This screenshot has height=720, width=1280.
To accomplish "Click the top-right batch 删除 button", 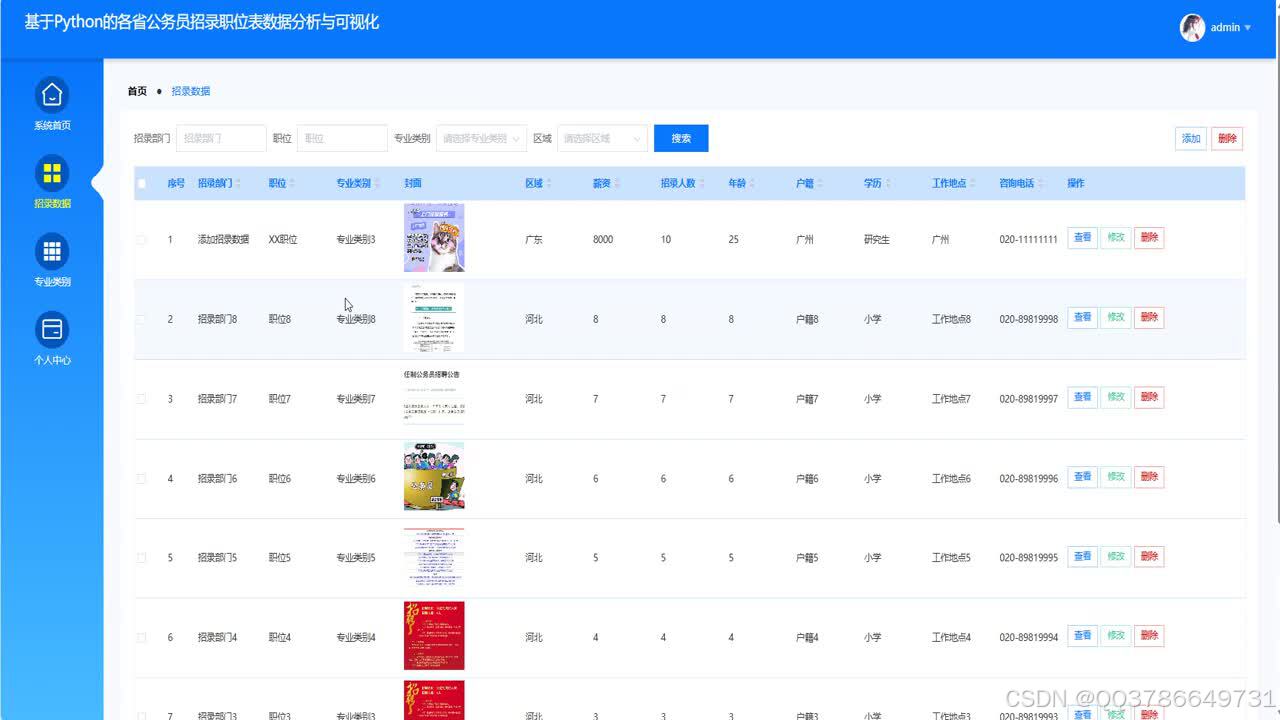I will (x=1227, y=139).
